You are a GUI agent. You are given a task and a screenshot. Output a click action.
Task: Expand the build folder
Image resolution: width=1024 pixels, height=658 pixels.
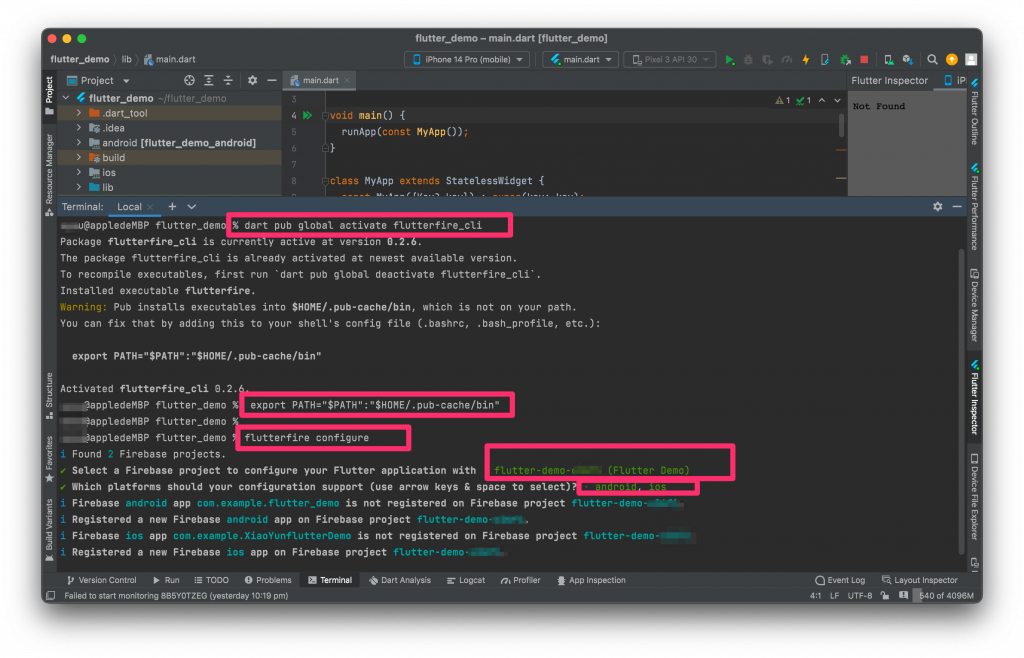[79, 157]
